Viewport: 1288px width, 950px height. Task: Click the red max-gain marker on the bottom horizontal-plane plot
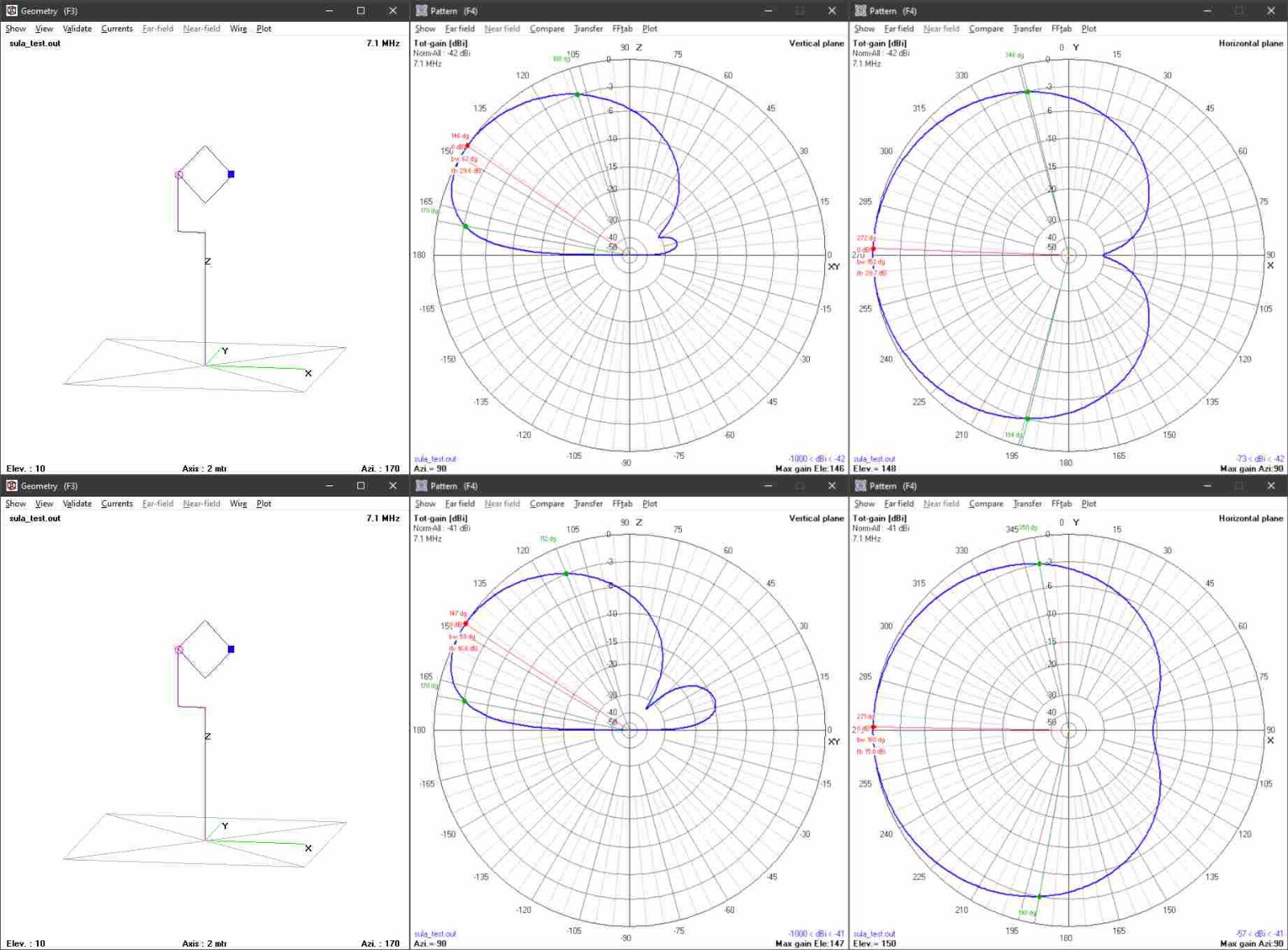tap(873, 727)
